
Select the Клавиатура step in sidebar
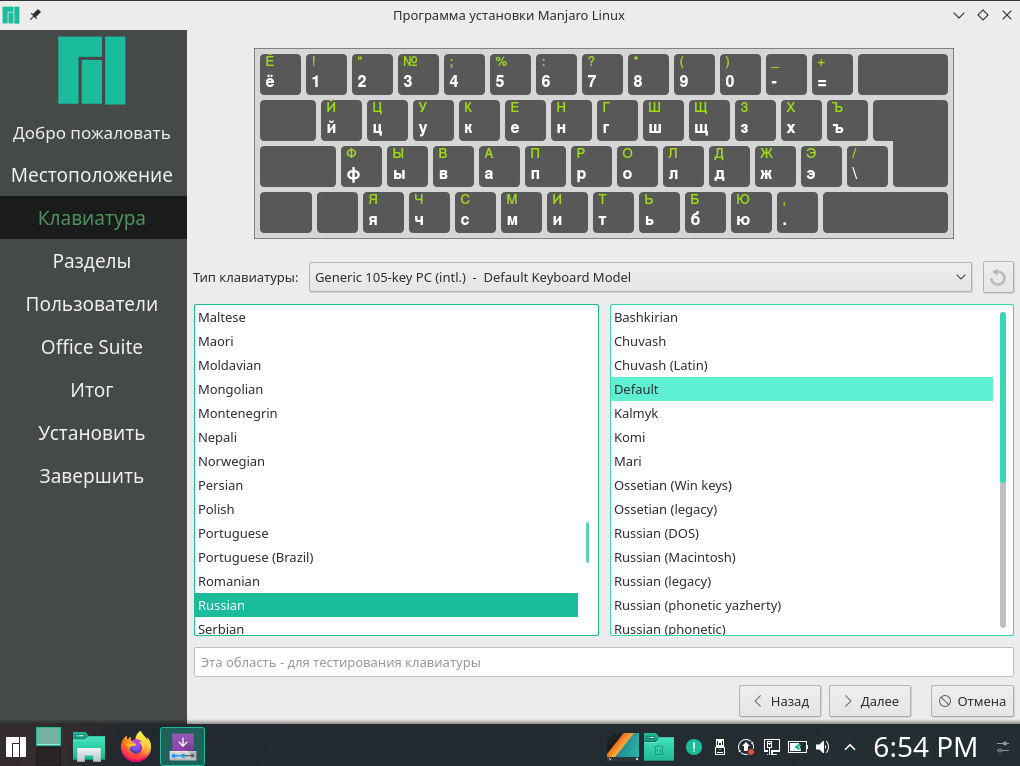[92, 218]
